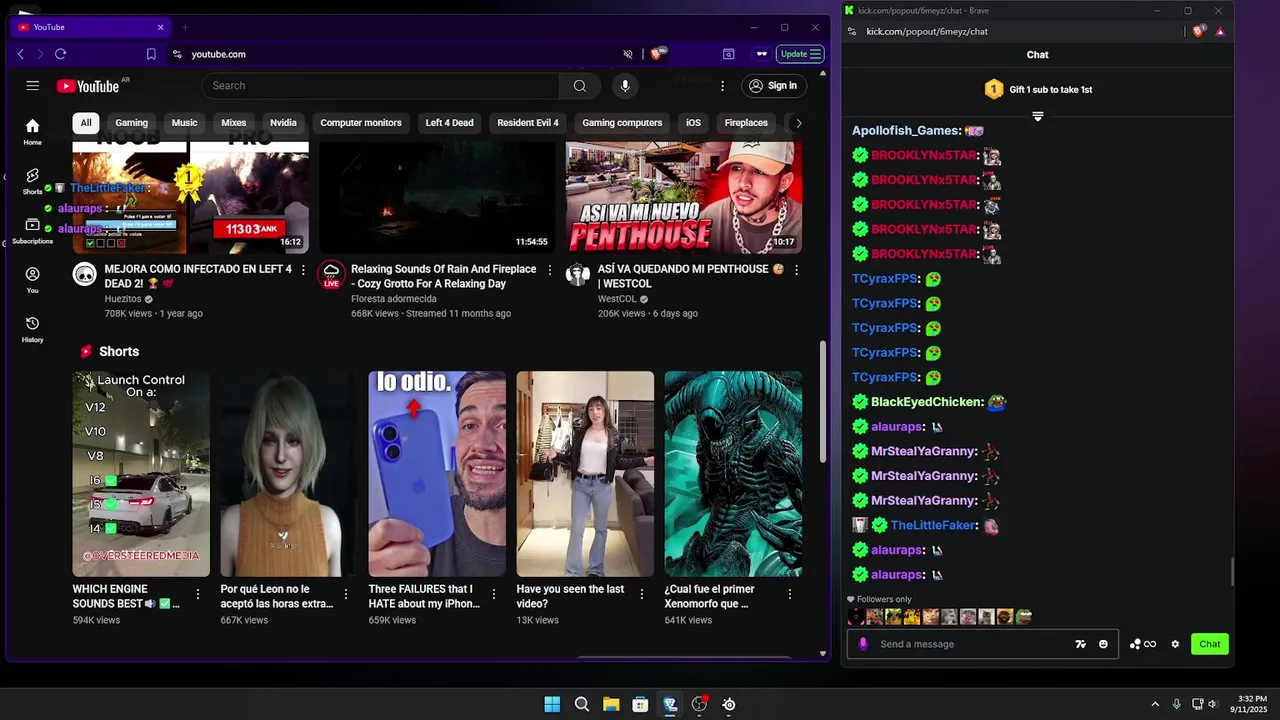Screen dimensions: 1280x720
Task: Open options for Xenomorfo short
Action: pos(790,594)
